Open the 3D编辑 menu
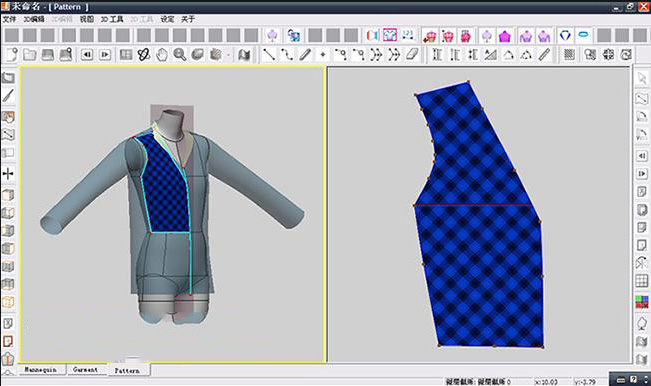Screen dimensions: 651x386 (34, 19)
